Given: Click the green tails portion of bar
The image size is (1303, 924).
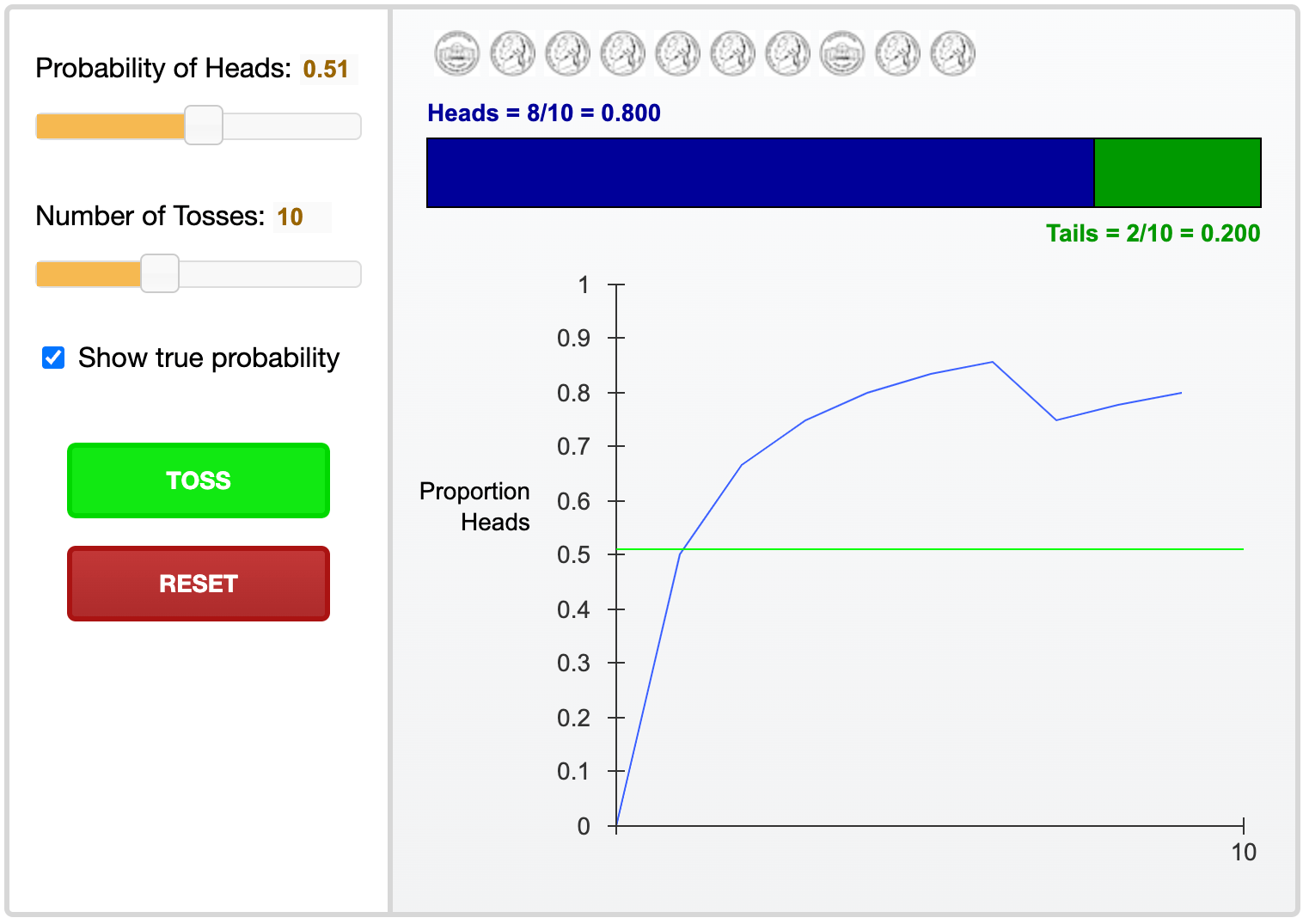Looking at the screenshot, I should pos(1178,173).
